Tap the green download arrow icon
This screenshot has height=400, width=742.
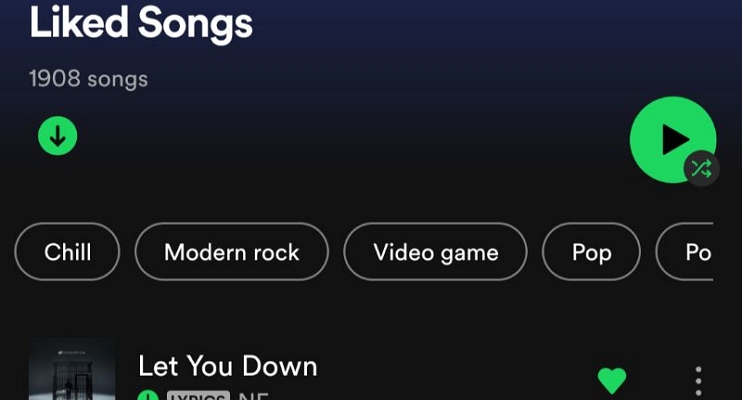tap(58, 136)
